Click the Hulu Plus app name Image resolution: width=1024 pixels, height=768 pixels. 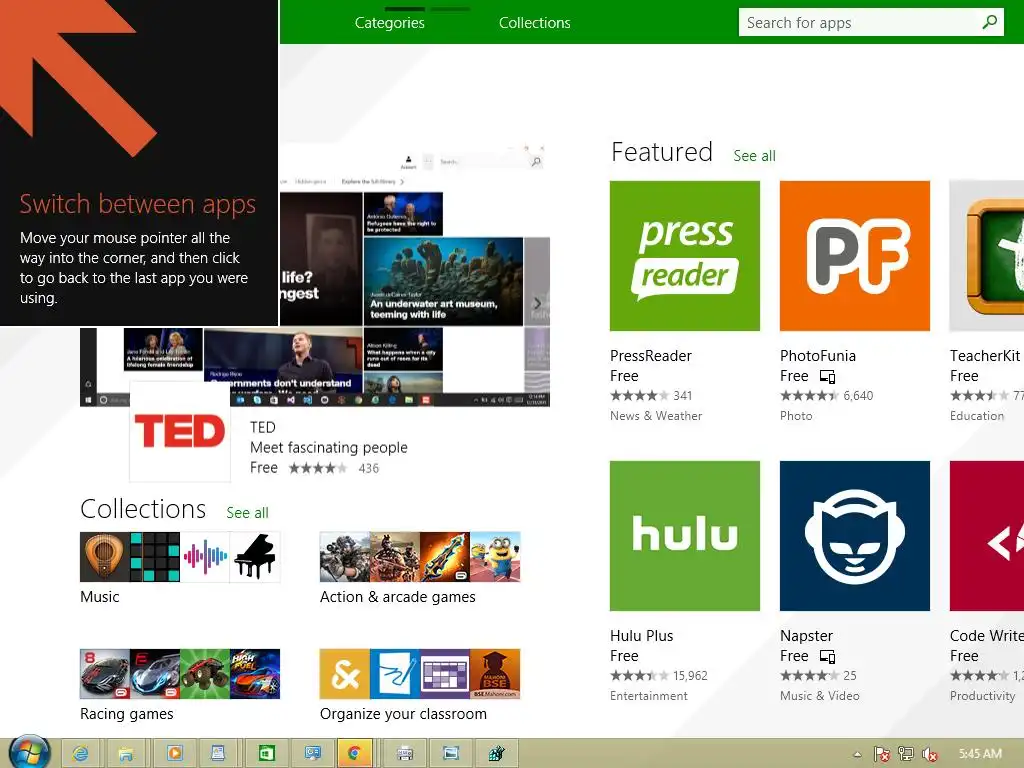[x=641, y=636]
